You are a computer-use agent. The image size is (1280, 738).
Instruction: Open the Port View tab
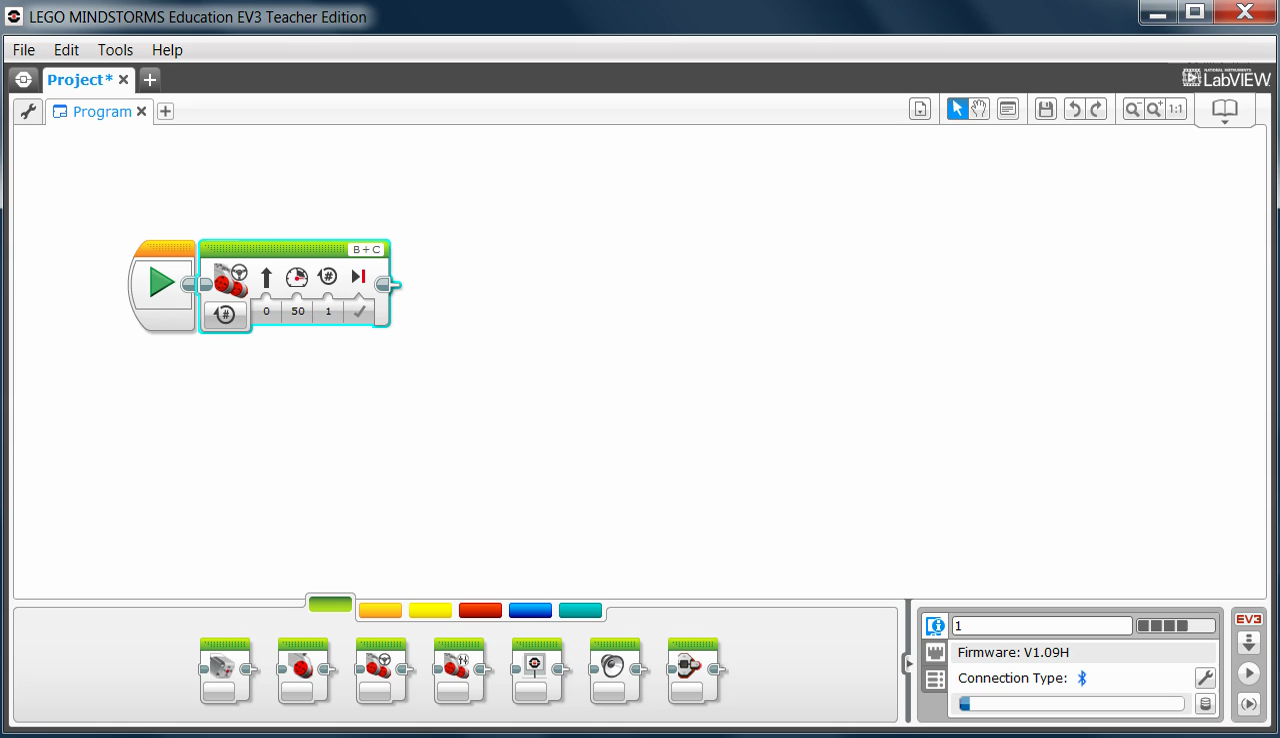click(x=935, y=653)
